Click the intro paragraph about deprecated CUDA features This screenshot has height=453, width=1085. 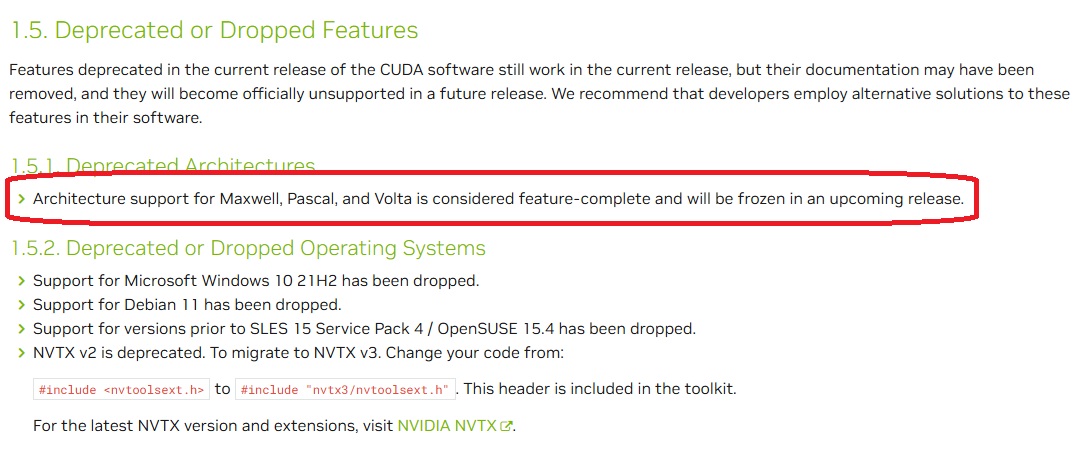click(x=540, y=94)
